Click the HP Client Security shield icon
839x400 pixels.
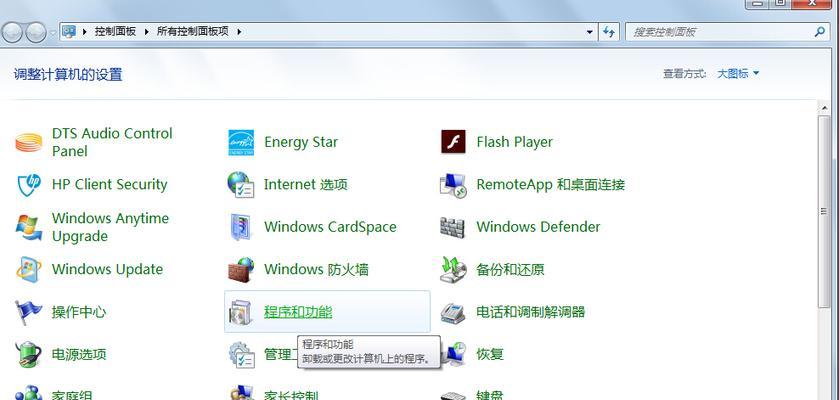29,184
